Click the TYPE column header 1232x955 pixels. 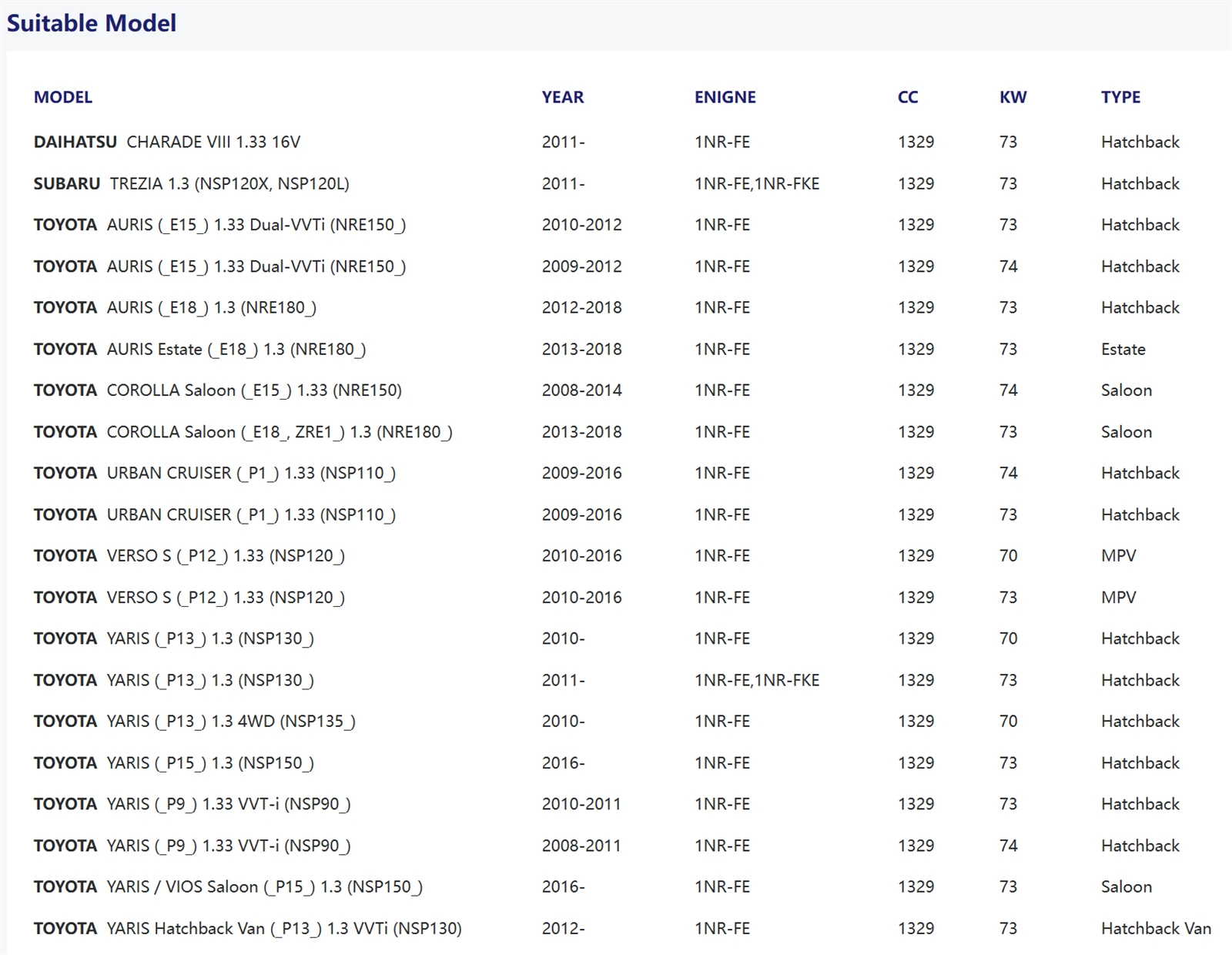pos(1121,97)
